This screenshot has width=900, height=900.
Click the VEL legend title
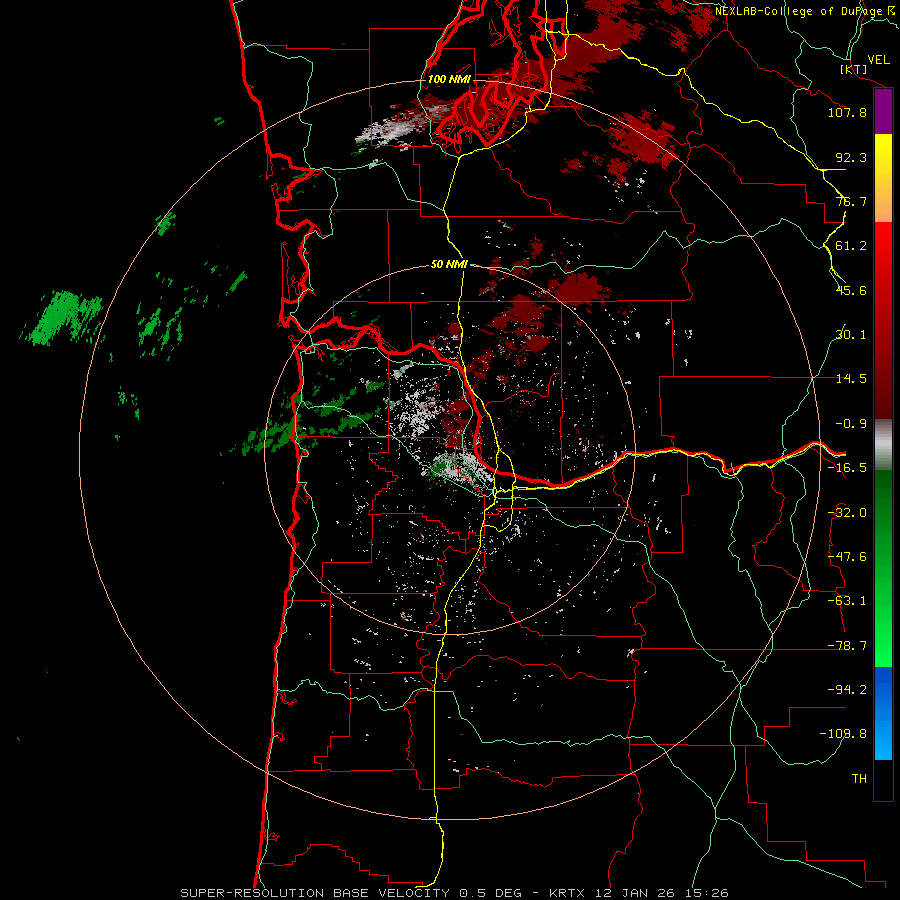[878, 60]
